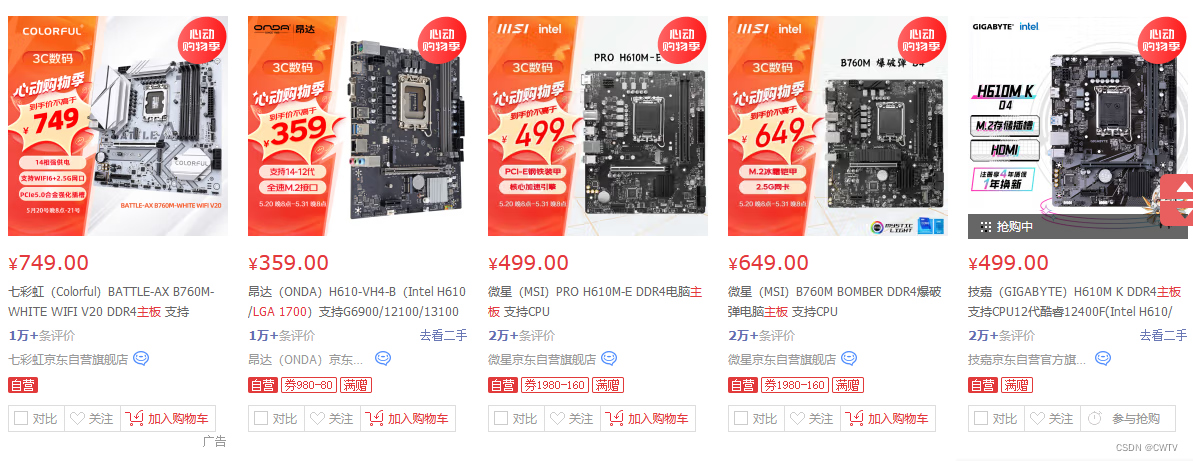Check the 对比 box for MSI PRO H610M-E
This screenshot has width=1193, height=461.
(x=501, y=418)
